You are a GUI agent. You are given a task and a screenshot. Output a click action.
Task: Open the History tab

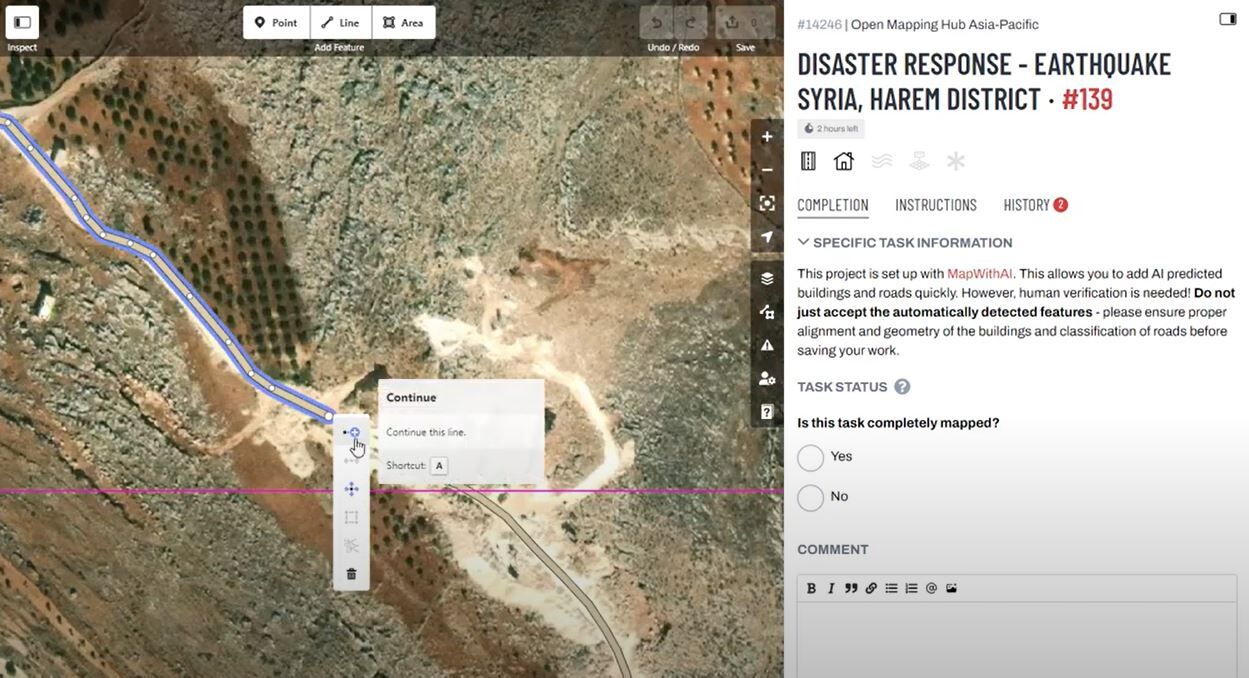tap(1027, 205)
